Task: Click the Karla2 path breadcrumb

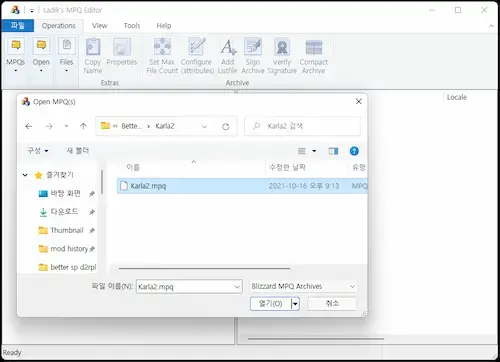Action: tap(165, 126)
